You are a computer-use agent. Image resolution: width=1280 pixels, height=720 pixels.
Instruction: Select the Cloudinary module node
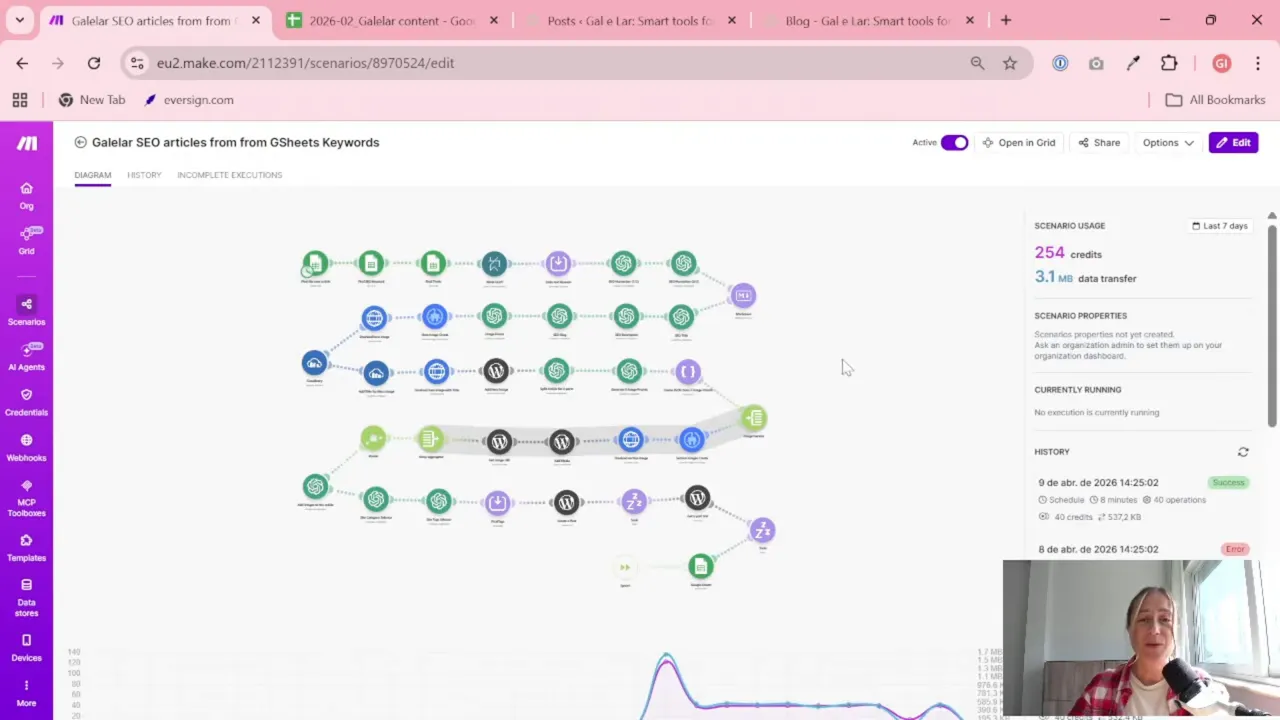coord(314,363)
